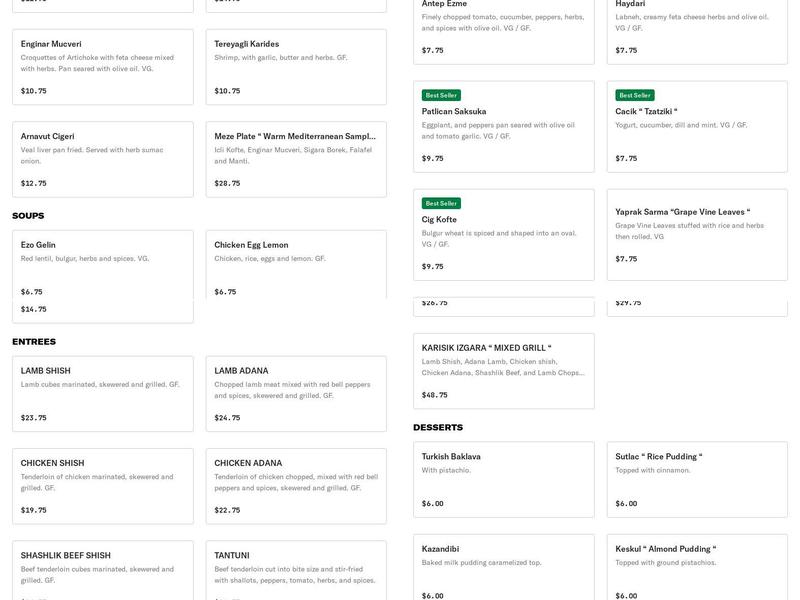Open the Enginar Mucveri menu item
This screenshot has height=600, width=800.
(x=102, y=67)
